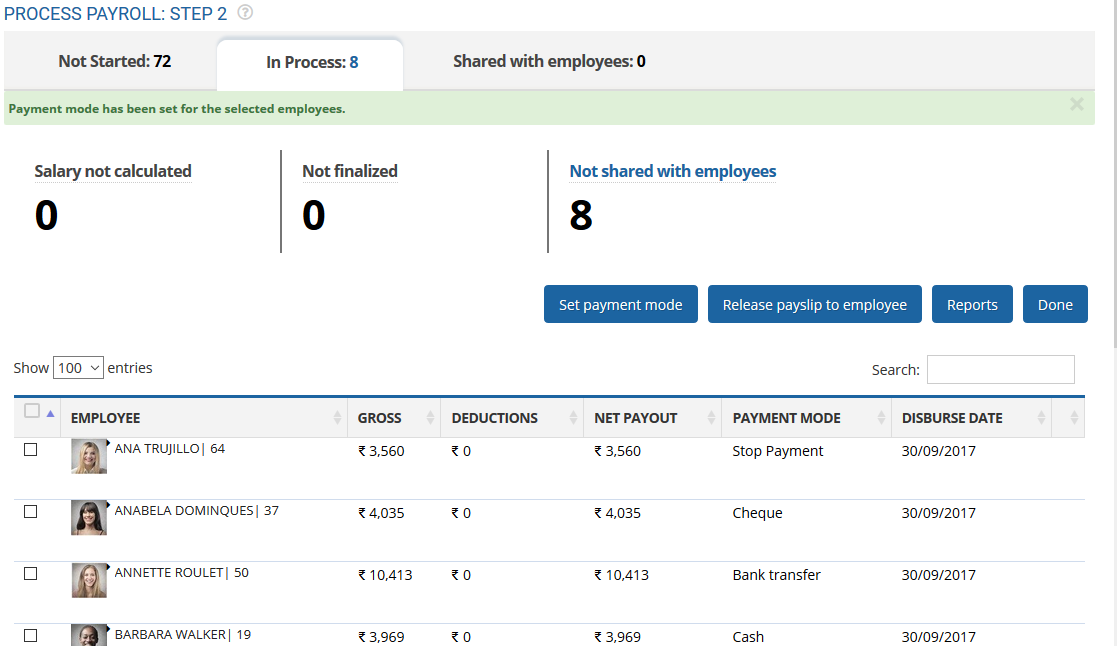Open the Show entries count dropdown
Image resolution: width=1117 pixels, height=646 pixels.
(x=78, y=368)
